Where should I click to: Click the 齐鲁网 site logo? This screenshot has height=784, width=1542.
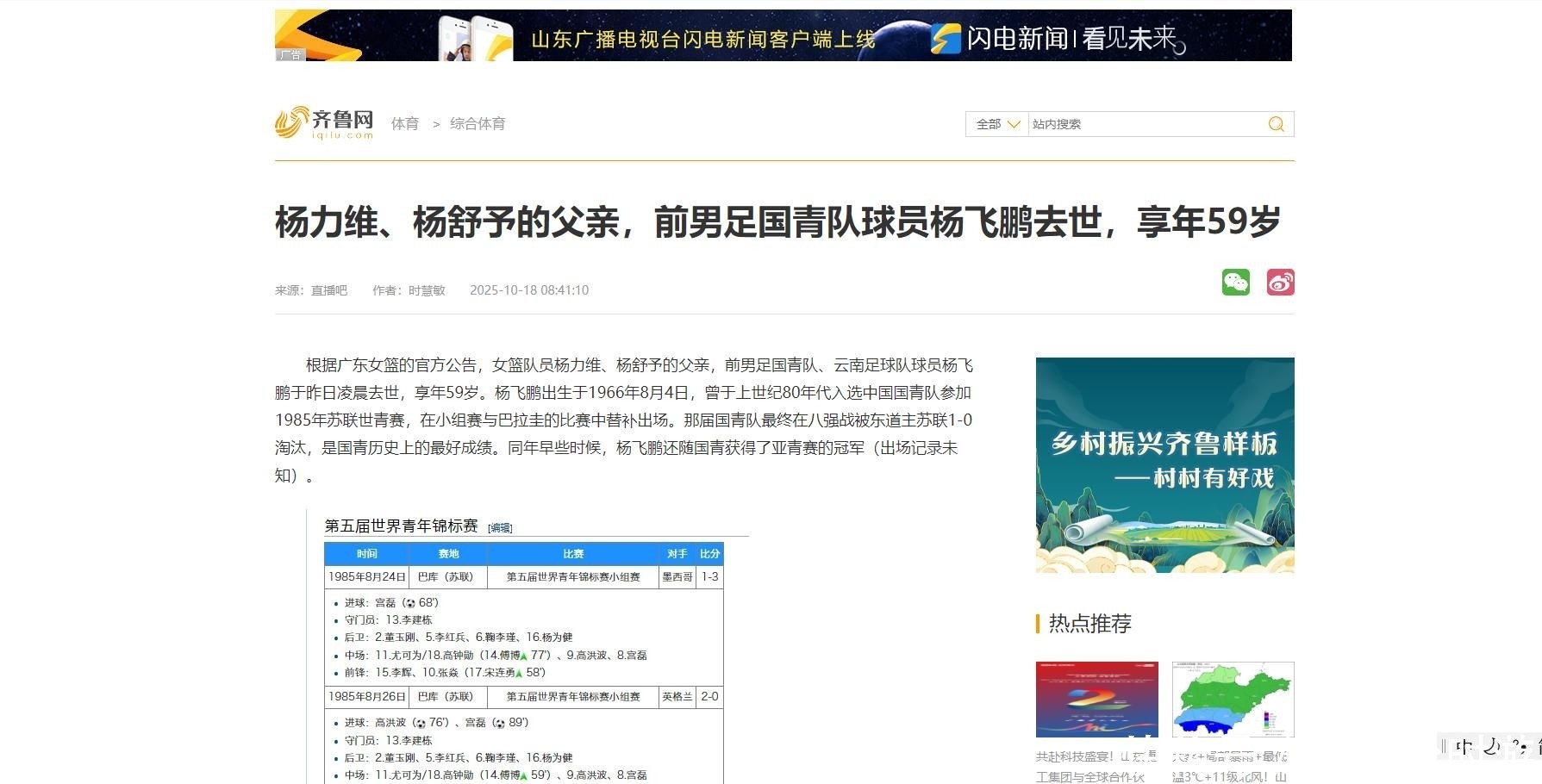(x=324, y=123)
